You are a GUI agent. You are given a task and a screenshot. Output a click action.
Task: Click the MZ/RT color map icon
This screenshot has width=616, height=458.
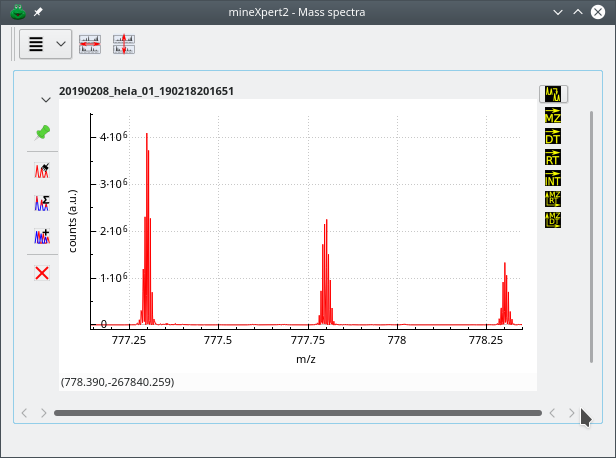pyautogui.click(x=553, y=198)
